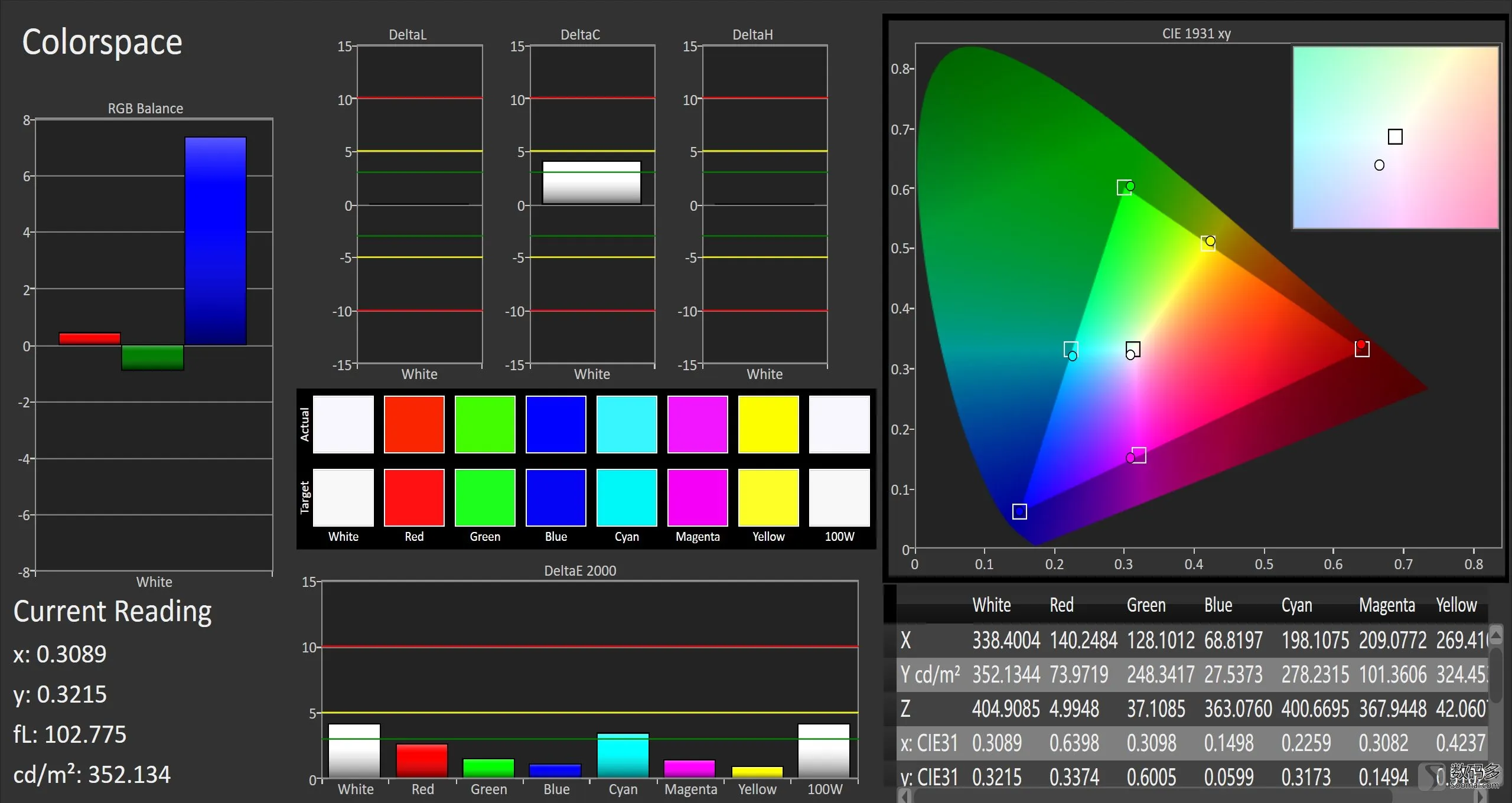Click the table cell reading 363.0760

pyautogui.click(x=1238, y=709)
